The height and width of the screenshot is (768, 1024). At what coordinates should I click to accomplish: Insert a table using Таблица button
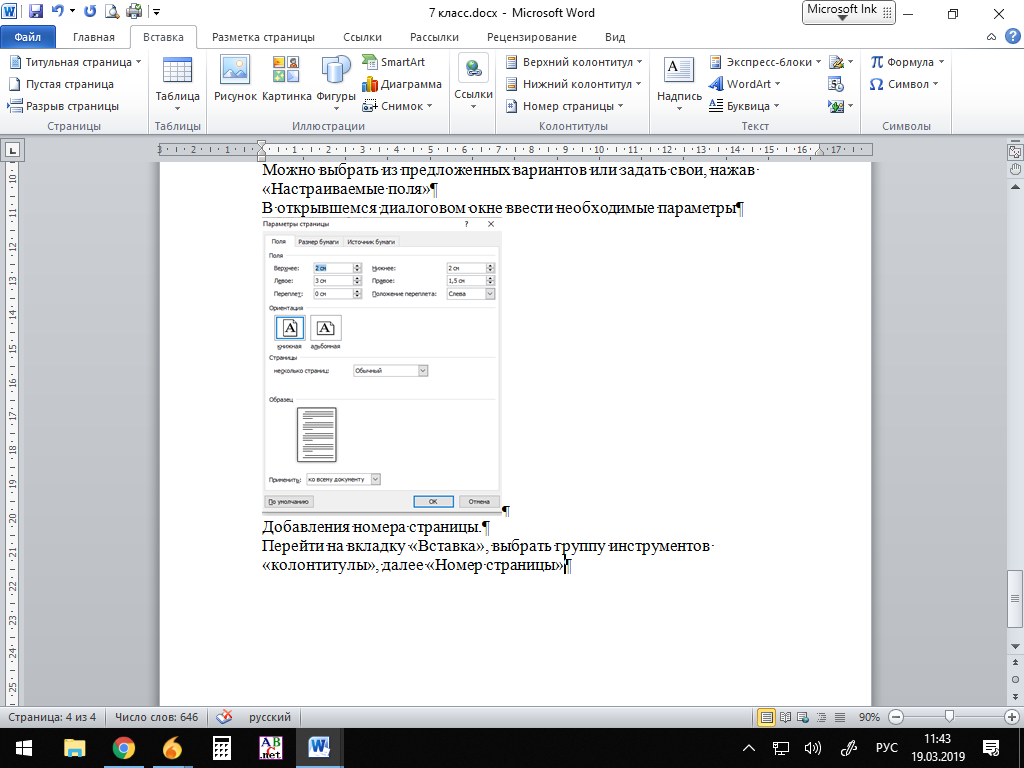(177, 80)
